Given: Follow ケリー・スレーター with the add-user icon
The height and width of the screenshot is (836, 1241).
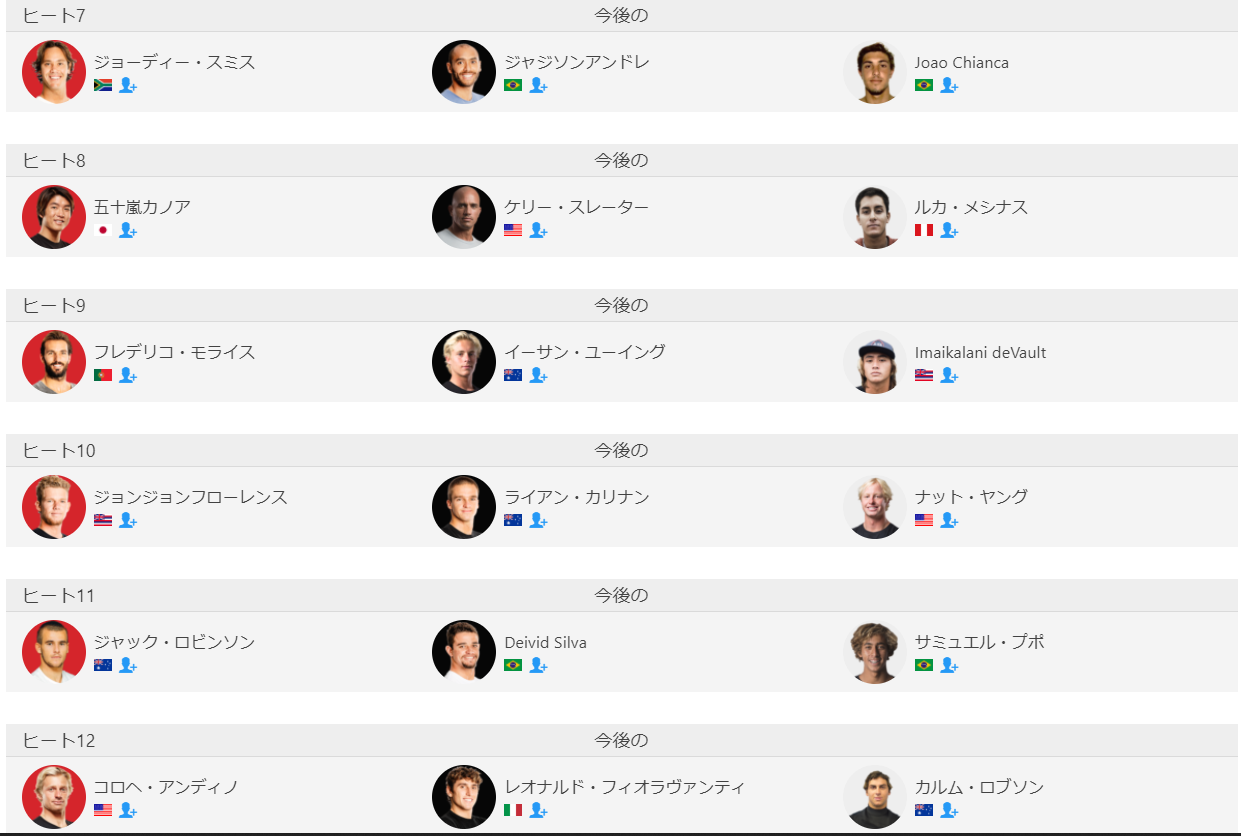Looking at the screenshot, I should 538,231.
